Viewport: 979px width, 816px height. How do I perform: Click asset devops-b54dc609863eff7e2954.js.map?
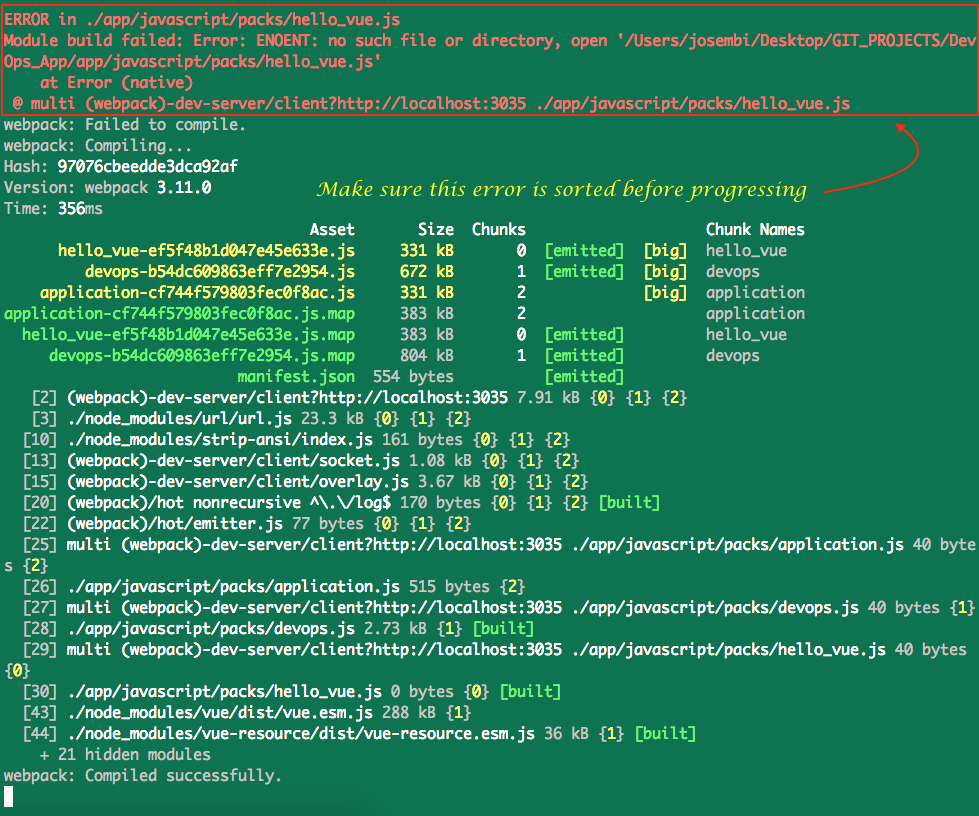(202, 355)
